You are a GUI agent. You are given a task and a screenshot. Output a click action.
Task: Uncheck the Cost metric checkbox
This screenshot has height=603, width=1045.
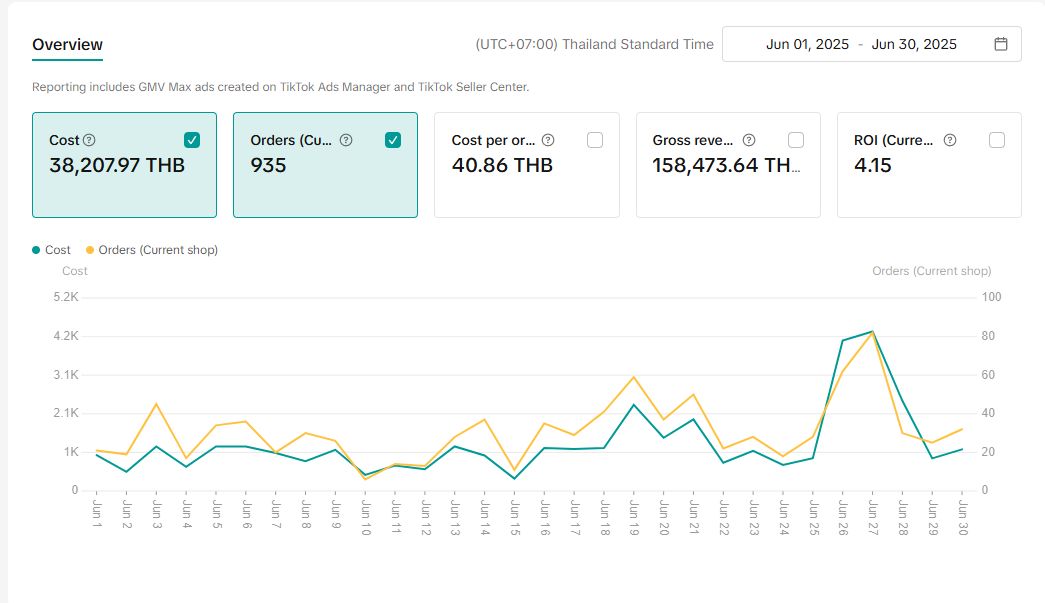point(192,140)
